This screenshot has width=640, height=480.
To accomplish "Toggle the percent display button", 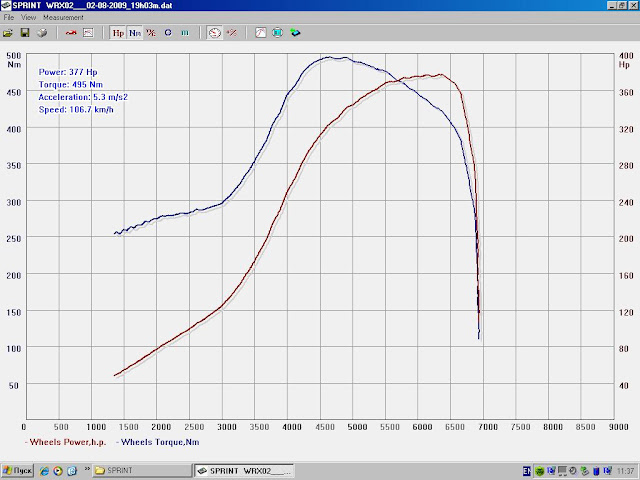I will [150, 33].
